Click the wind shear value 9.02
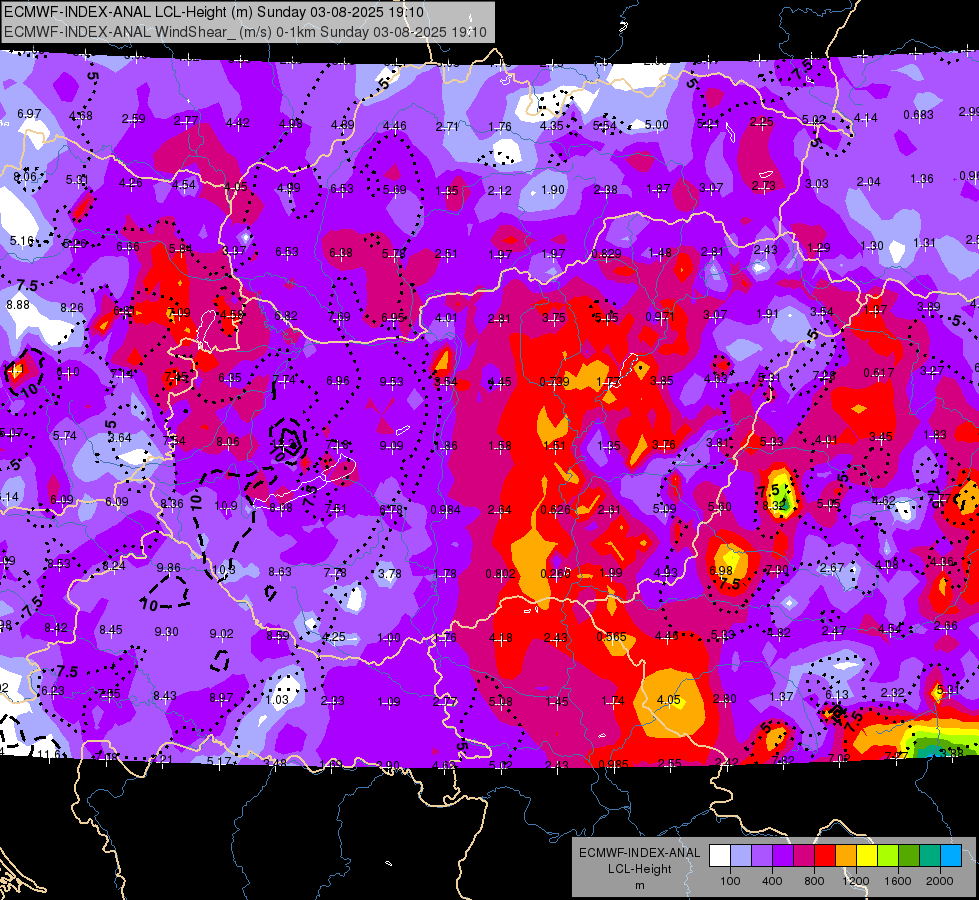 222,634
